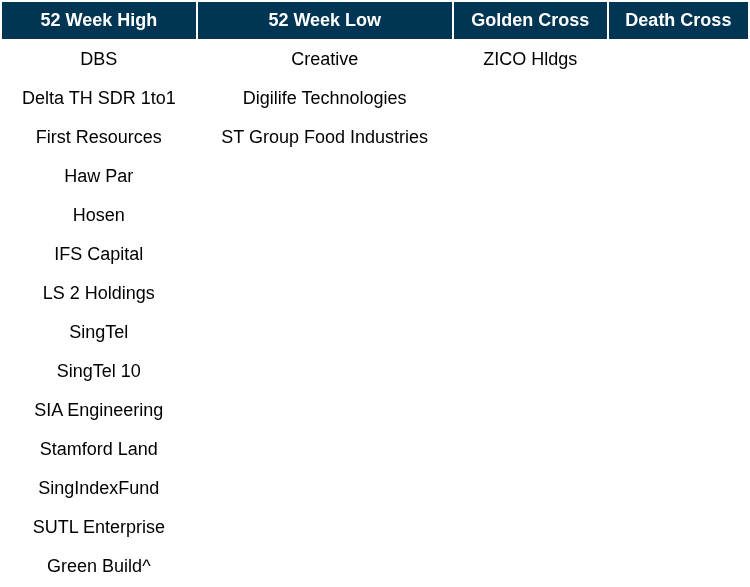Click ST Group Food Industries entry
750x587 pixels.
tap(325, 137)
